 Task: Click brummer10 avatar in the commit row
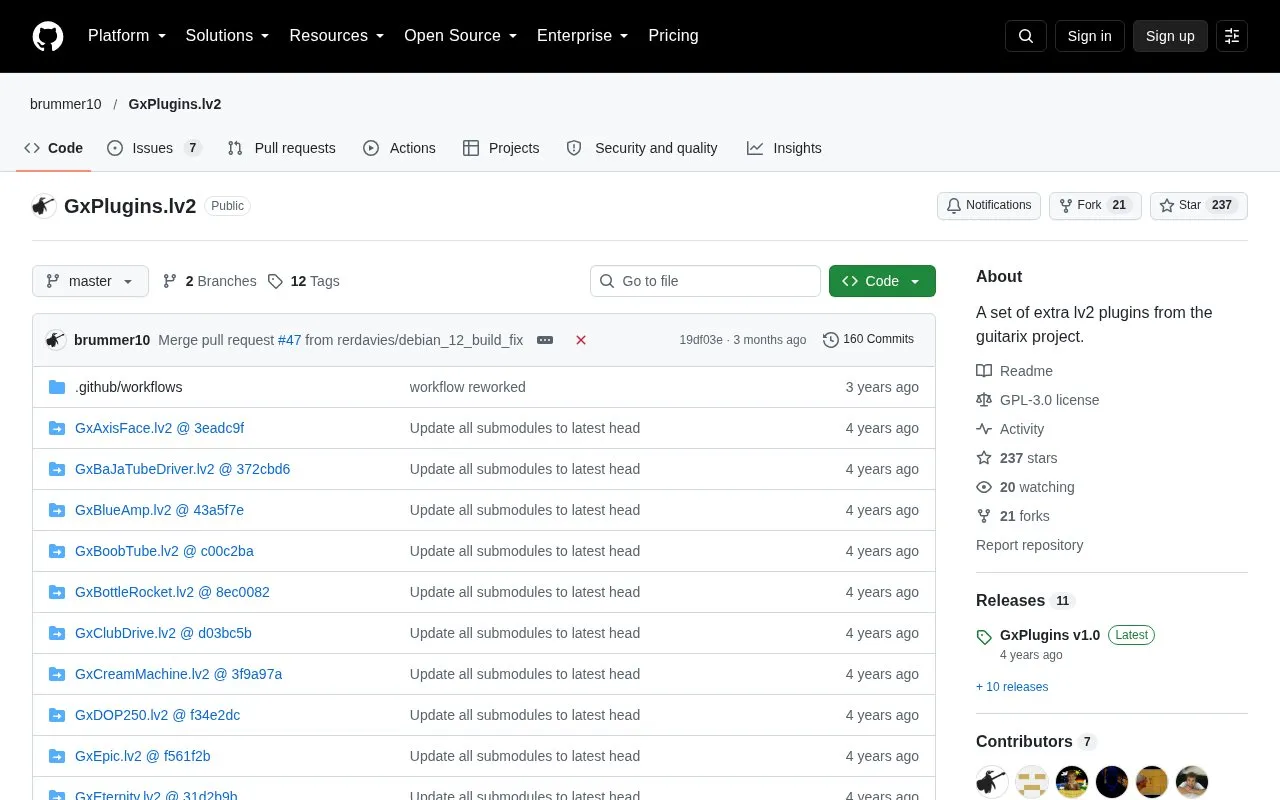click(56, 340)
